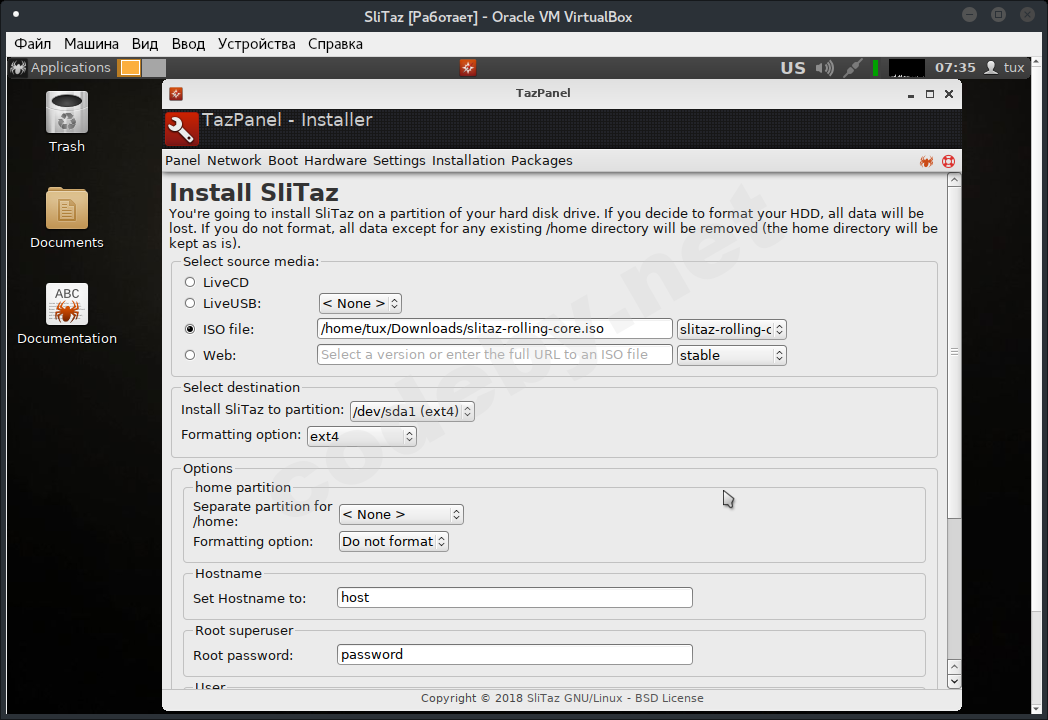Select the LiveCD source radio button

click(x=190, y=282)
